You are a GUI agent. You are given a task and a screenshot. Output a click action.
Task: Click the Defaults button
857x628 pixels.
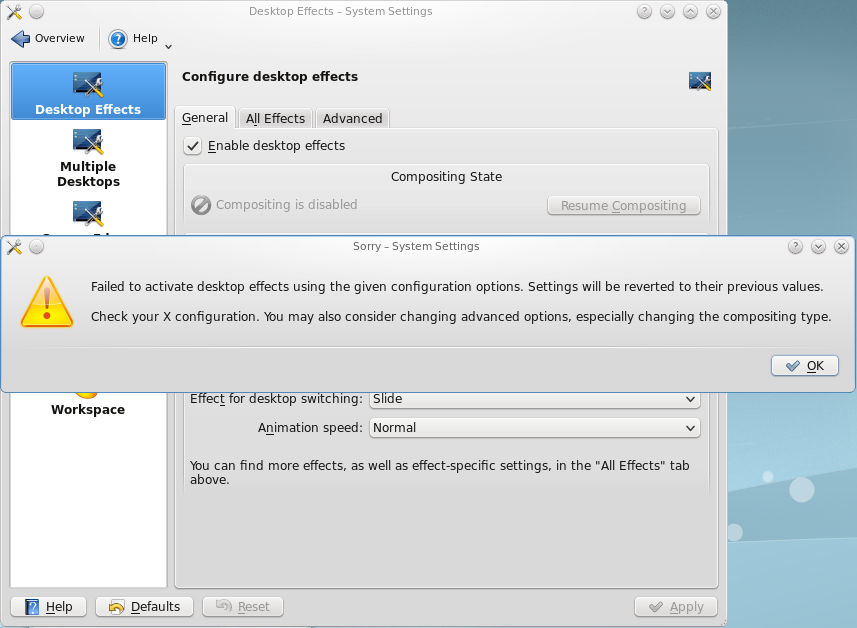click(144, 606)
